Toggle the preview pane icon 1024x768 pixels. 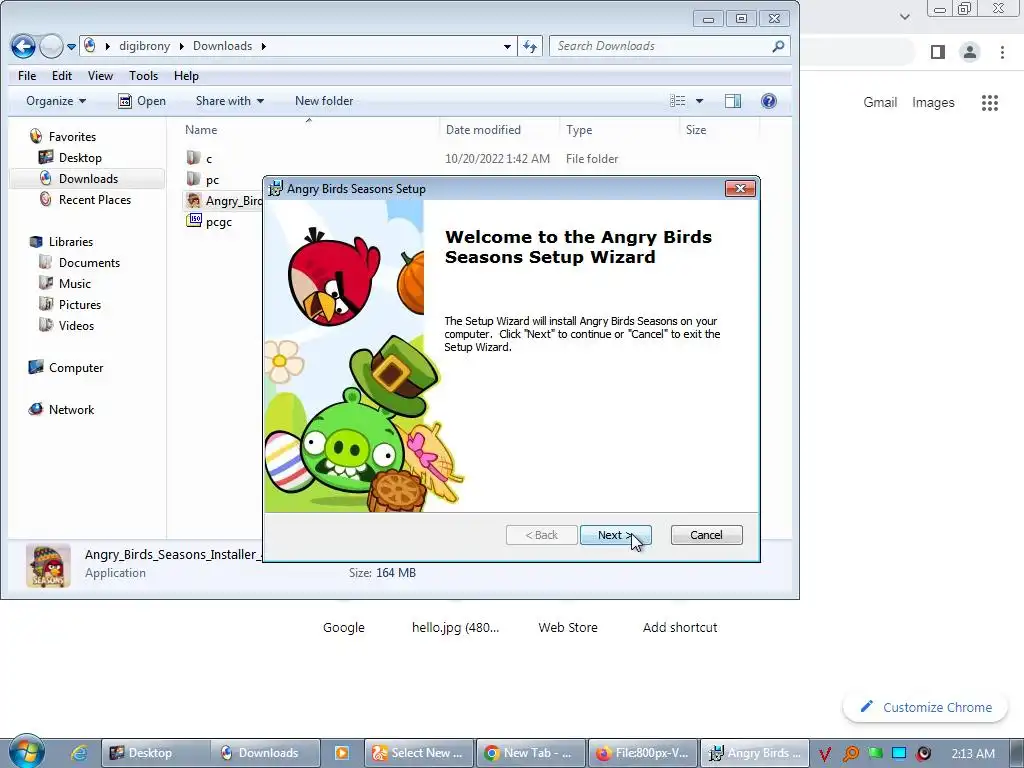pyautogui.click(x=733, y=101)
